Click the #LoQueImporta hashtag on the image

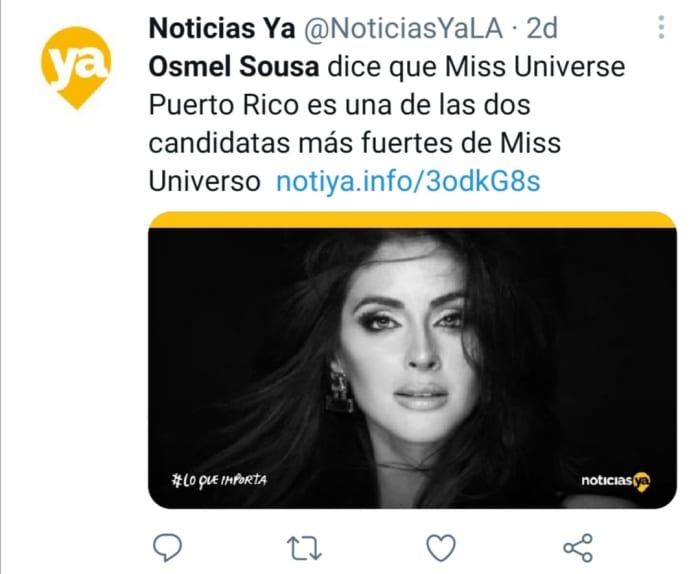click(219, 481)
